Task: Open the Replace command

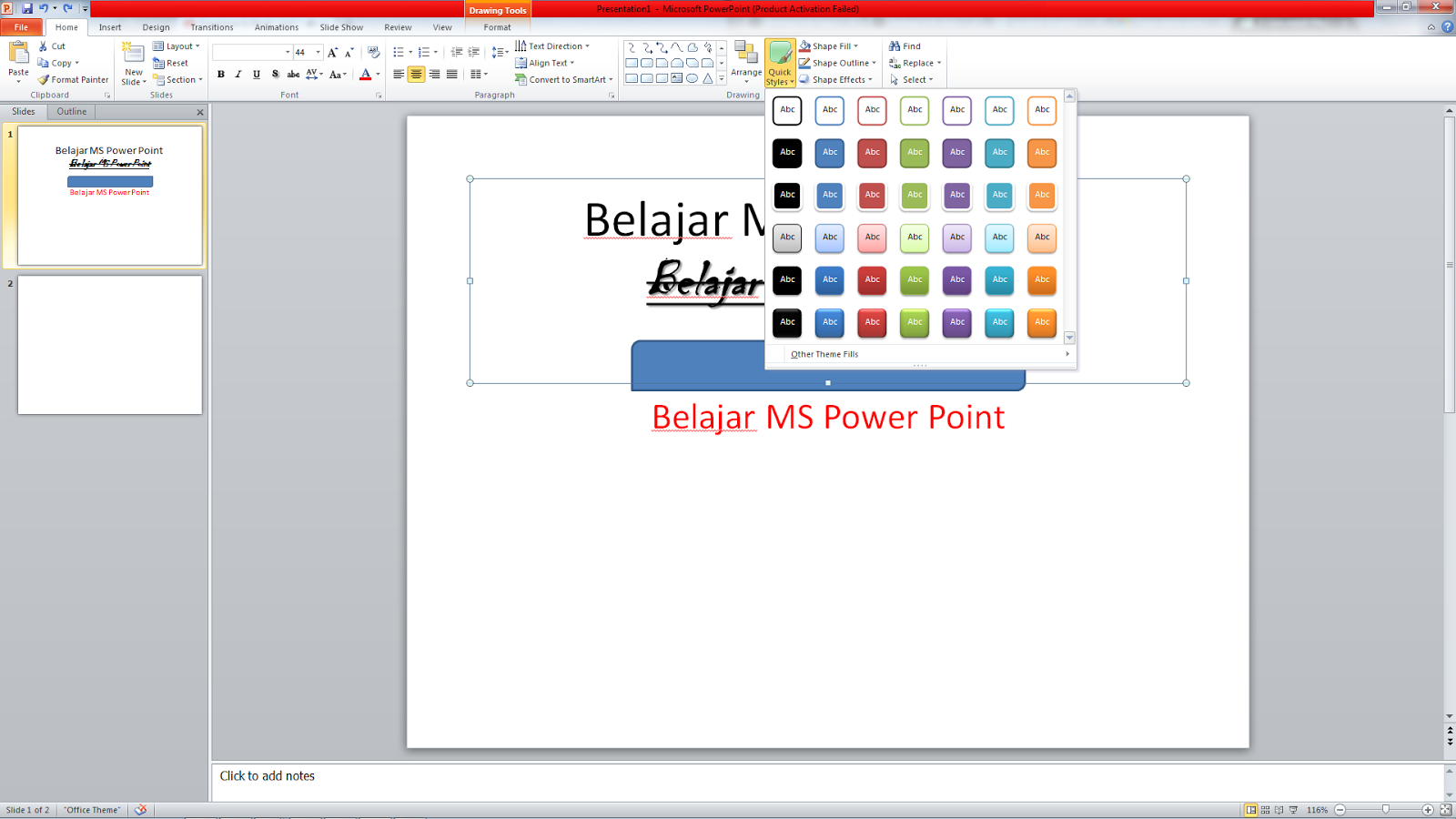Action: (915, 64)
